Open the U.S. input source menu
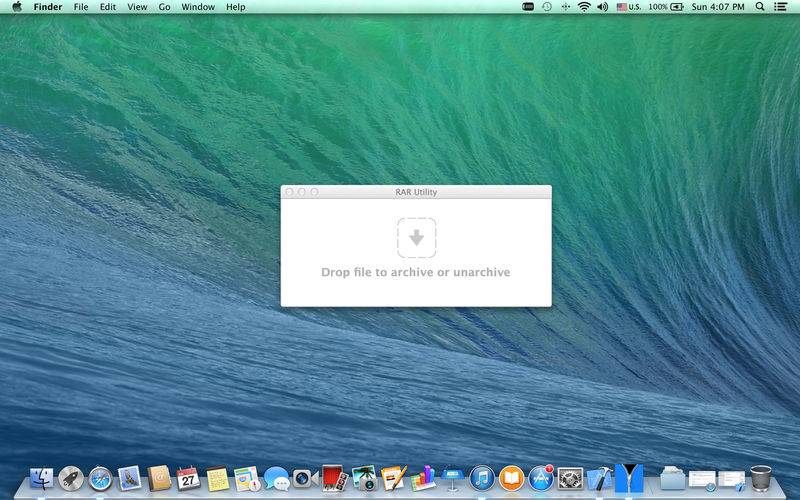 [x=629, y=7]
